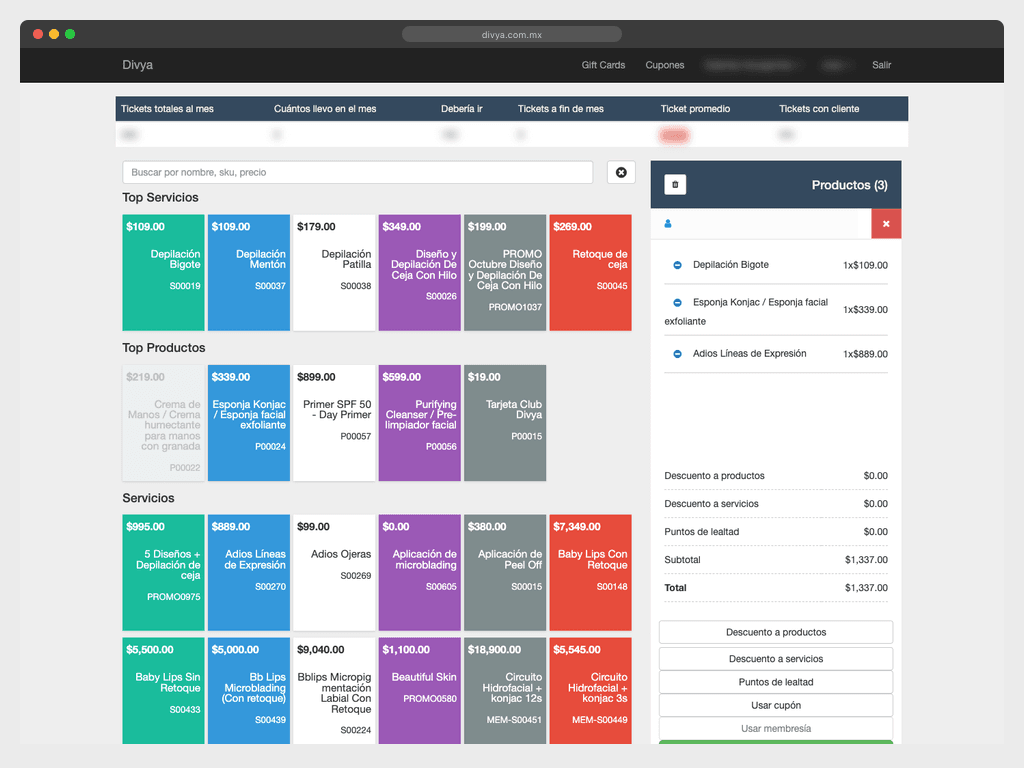Focus the search by name, sku, price field
This screenshot has width=1024, height=768.
(x=357, y=172)
